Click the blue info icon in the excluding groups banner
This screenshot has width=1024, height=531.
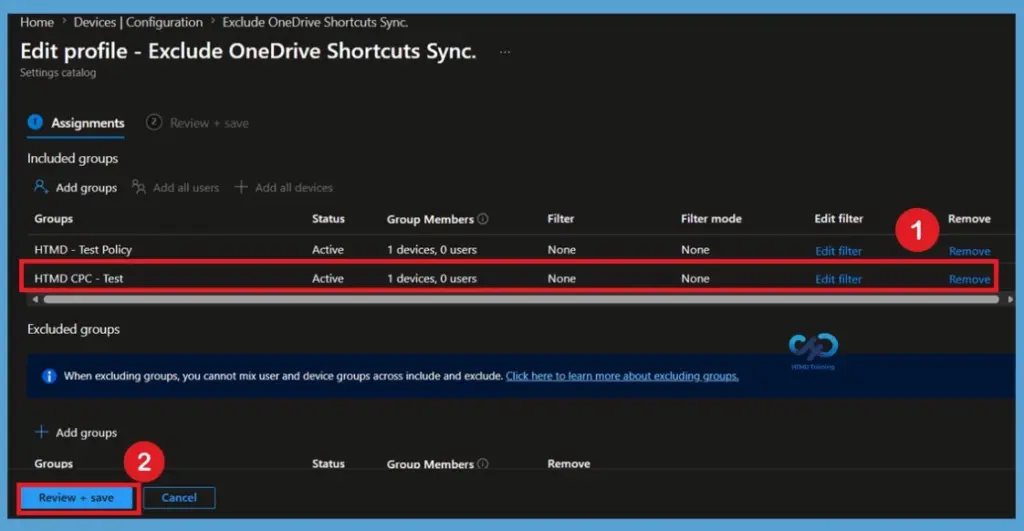49,376
